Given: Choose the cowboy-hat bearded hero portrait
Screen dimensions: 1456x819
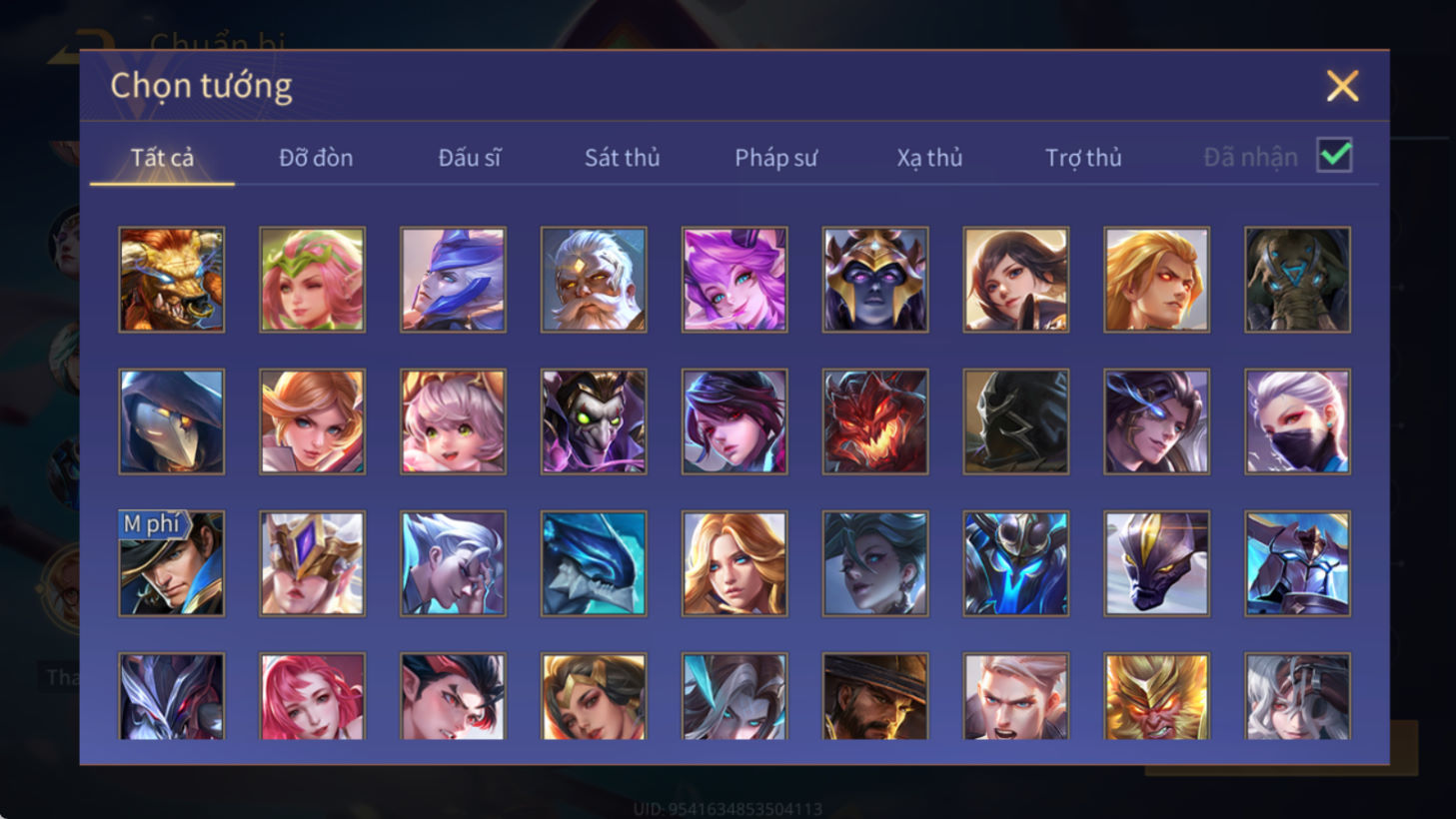Looking at the screenshot, I should (x=875, y=696).
